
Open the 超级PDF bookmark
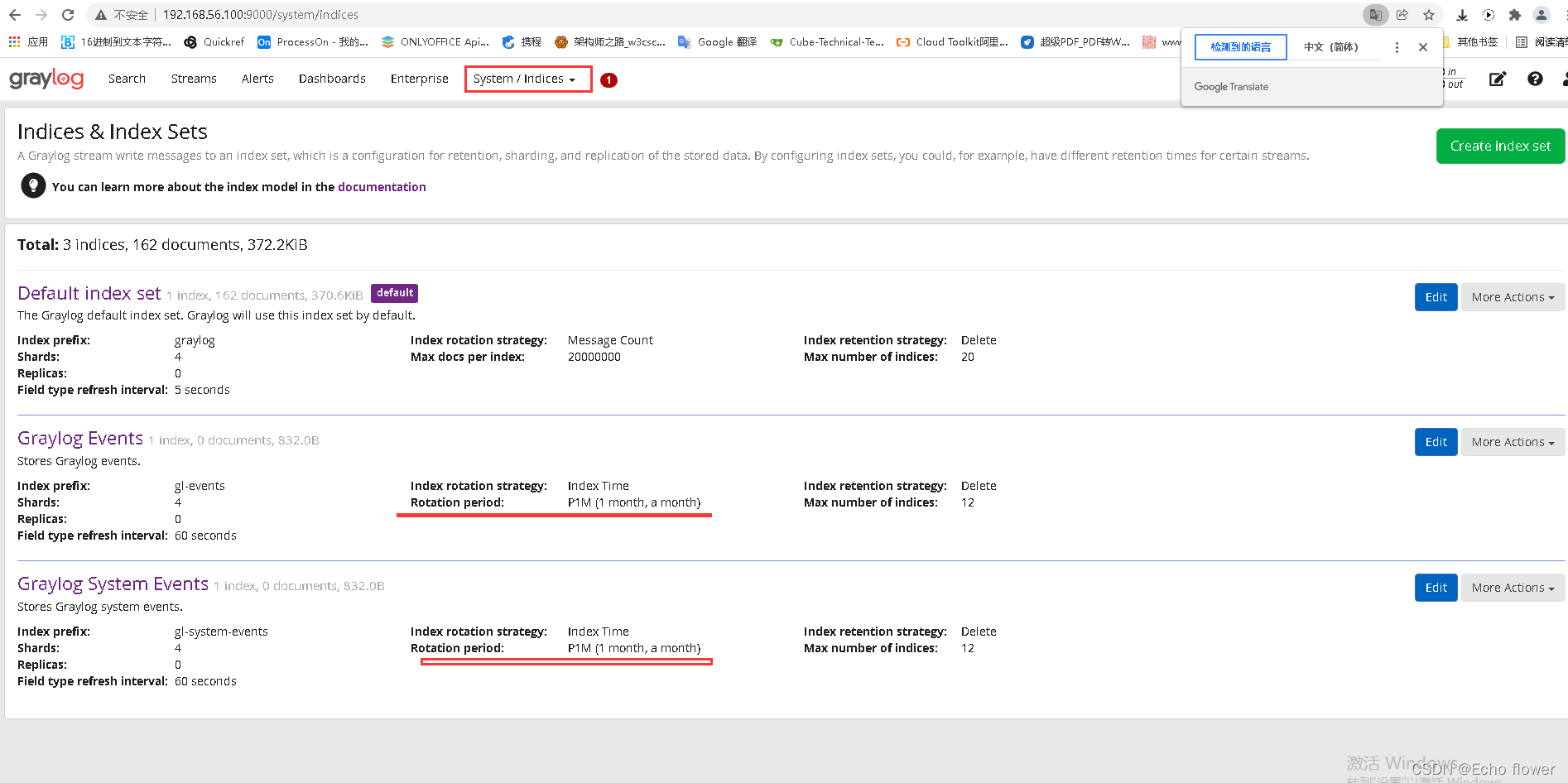[1075, 41]
